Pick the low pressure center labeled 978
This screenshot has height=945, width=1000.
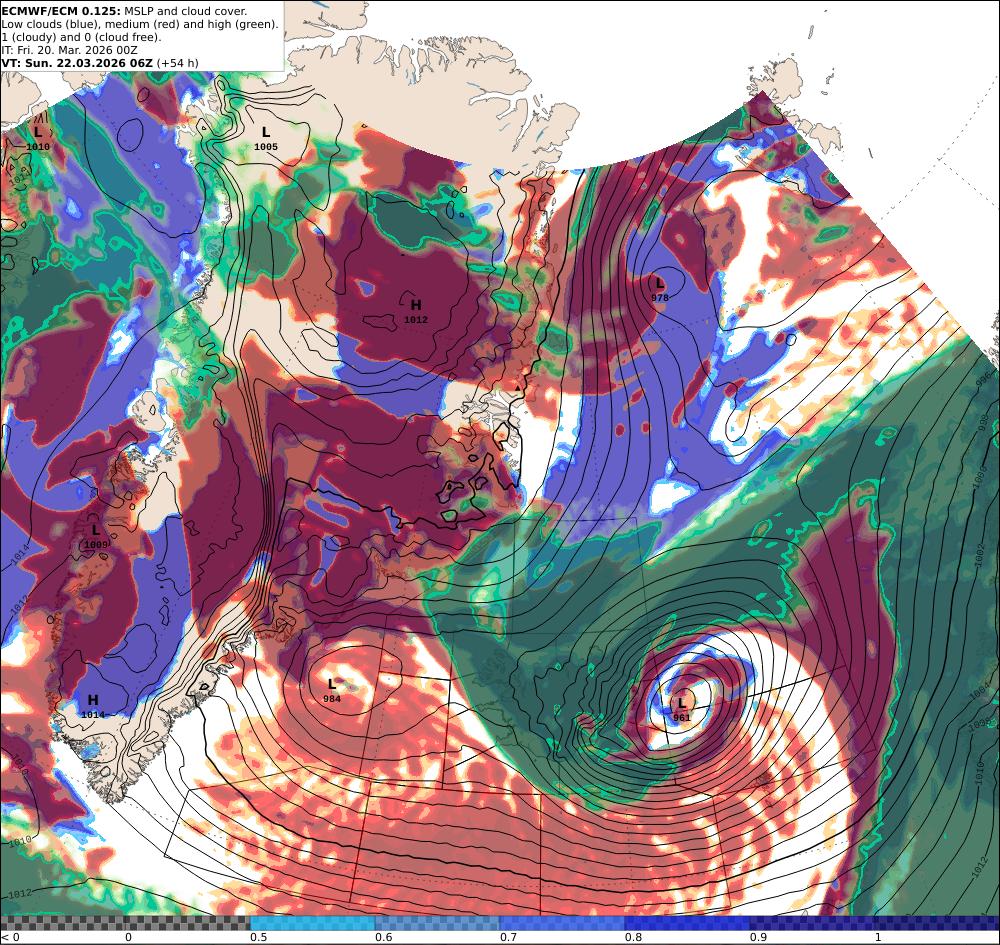point(659,289)
